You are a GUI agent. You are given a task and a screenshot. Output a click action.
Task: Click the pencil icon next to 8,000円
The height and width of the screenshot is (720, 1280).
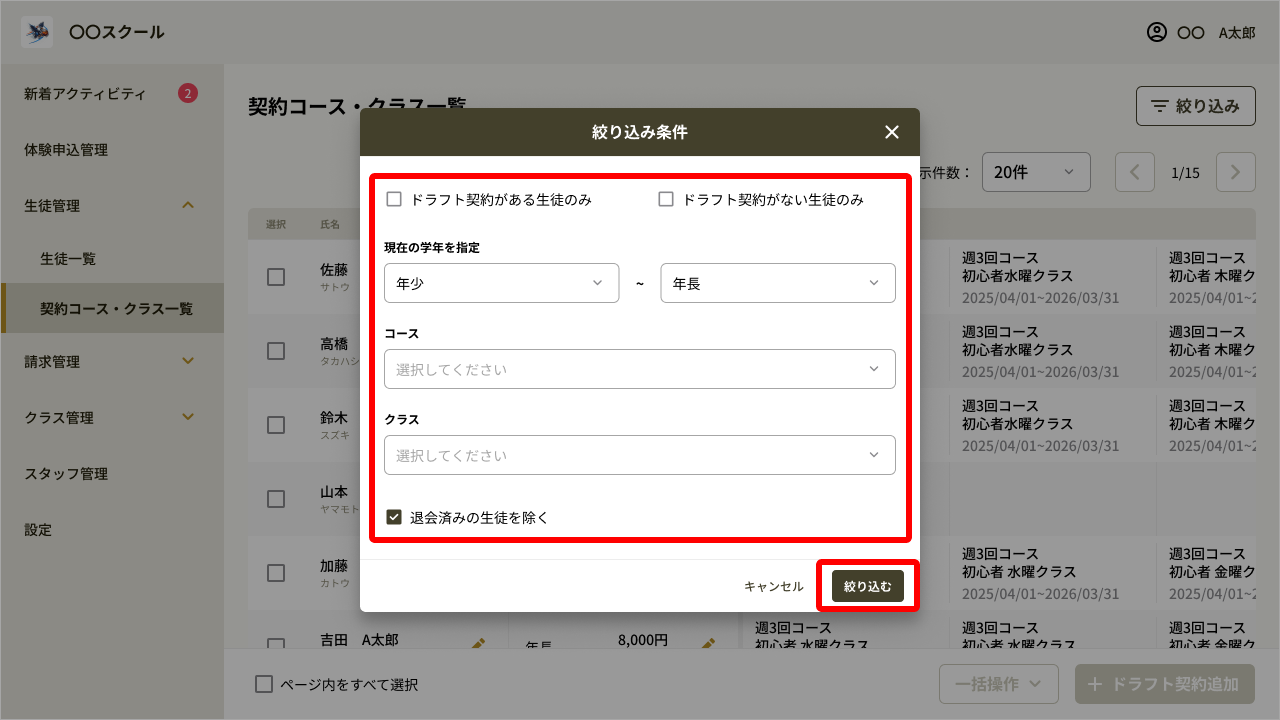[x=708, y=645]
